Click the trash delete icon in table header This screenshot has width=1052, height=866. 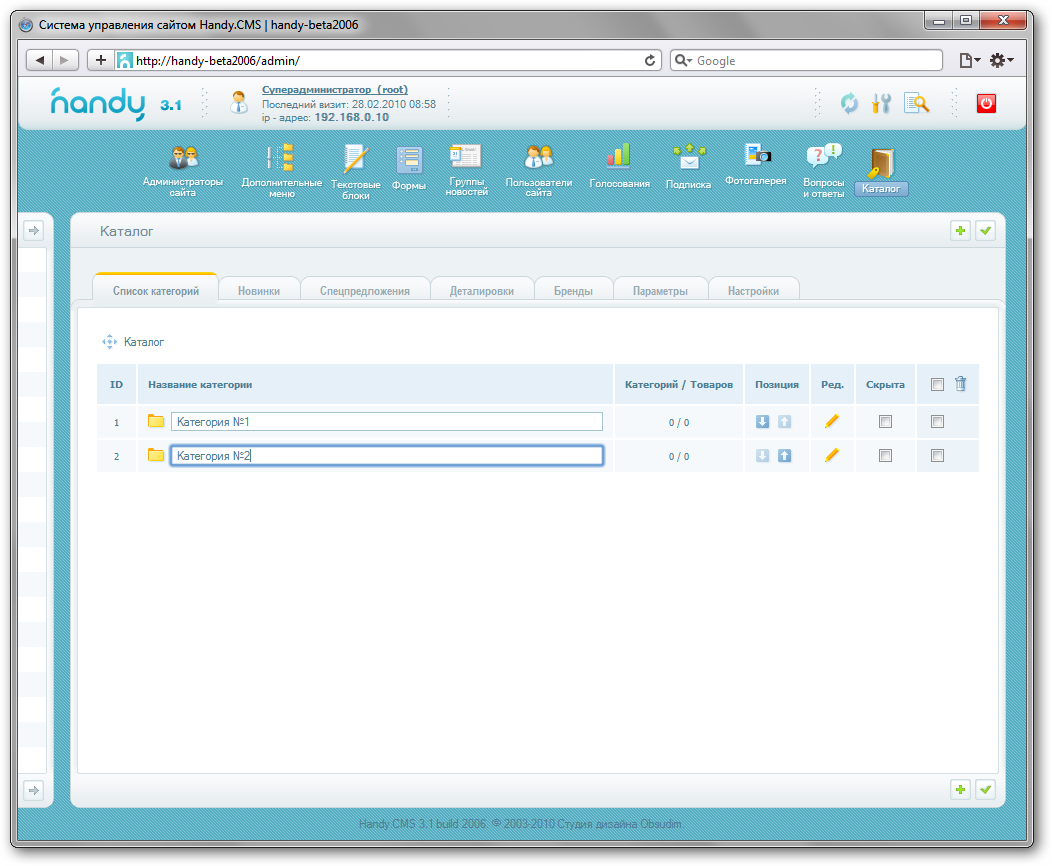961,384
